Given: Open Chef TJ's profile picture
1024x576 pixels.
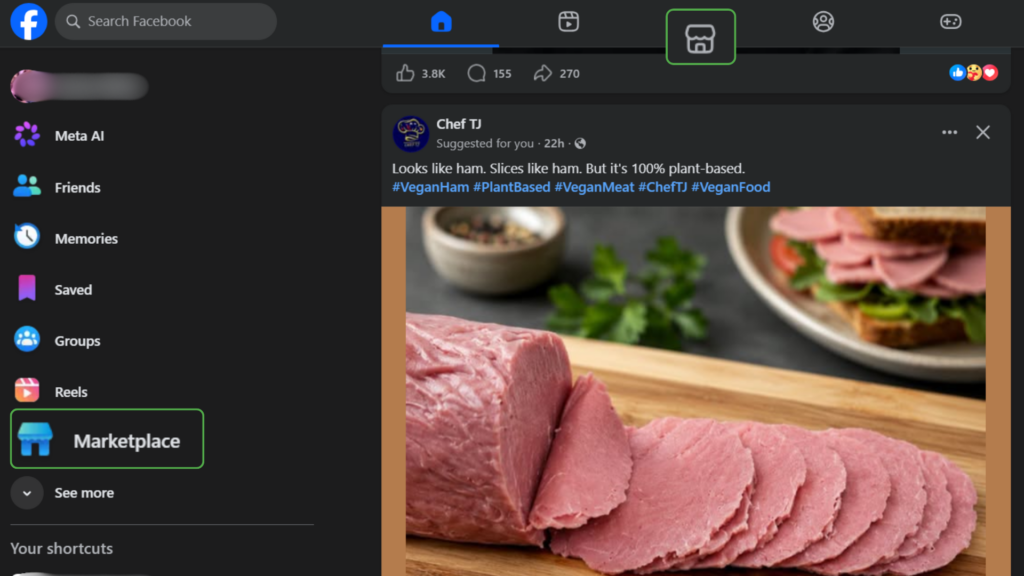Looking at the screenshot, I should tap(410, 133).
